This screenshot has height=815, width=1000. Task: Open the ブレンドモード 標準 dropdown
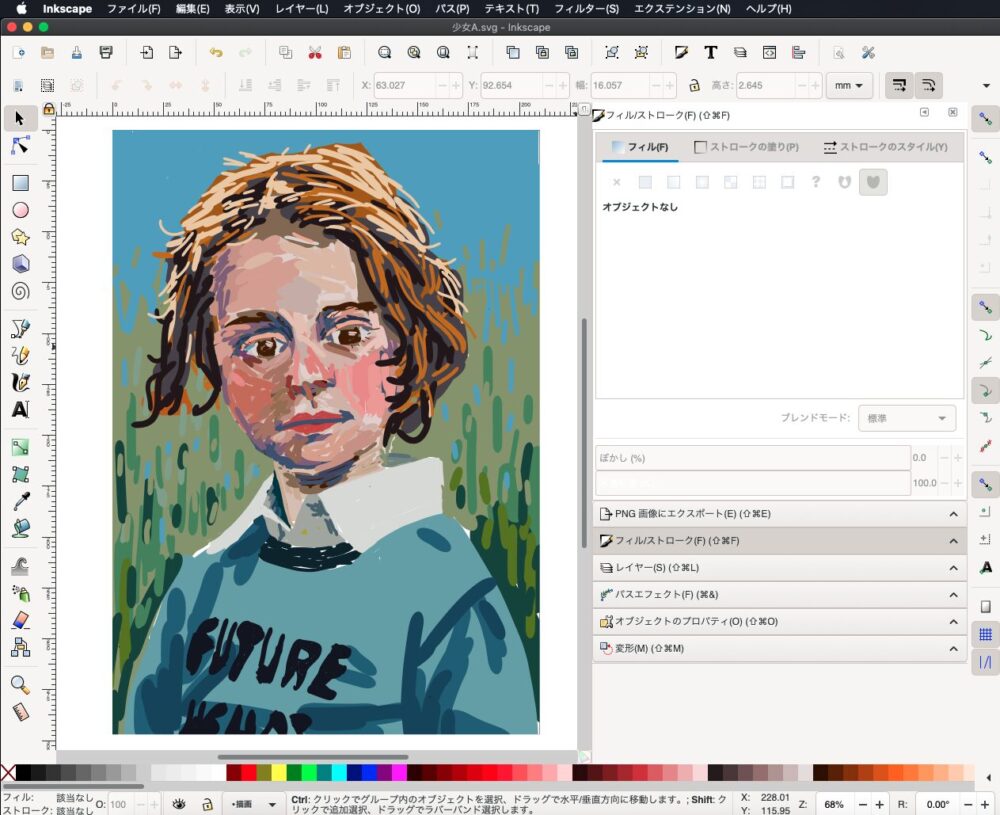[907, 418]
